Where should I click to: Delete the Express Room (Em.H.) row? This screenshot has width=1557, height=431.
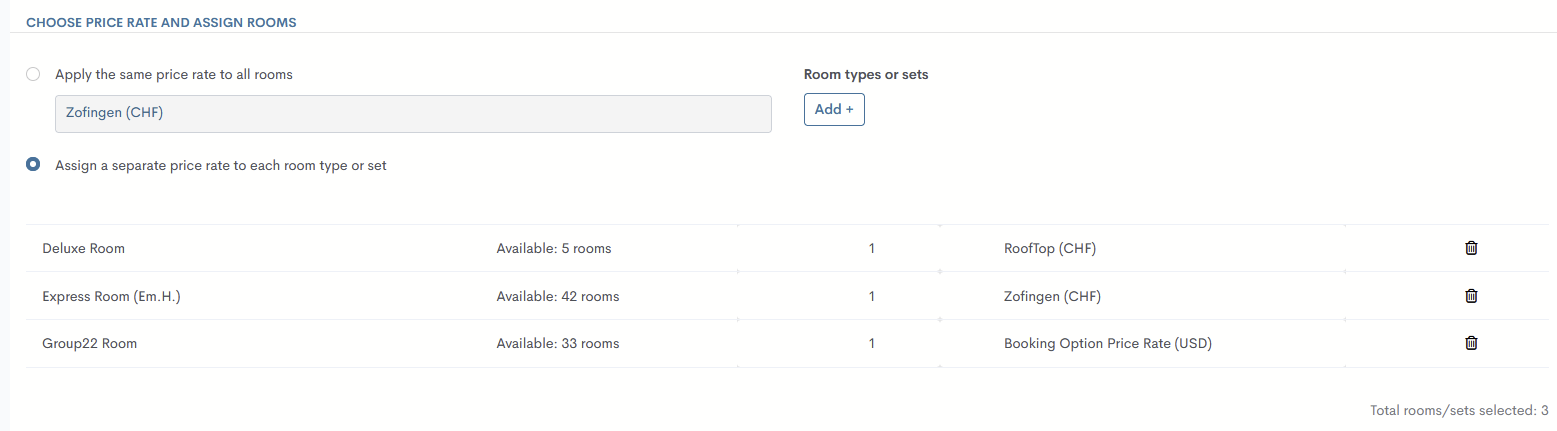[x=1471, y=296]
